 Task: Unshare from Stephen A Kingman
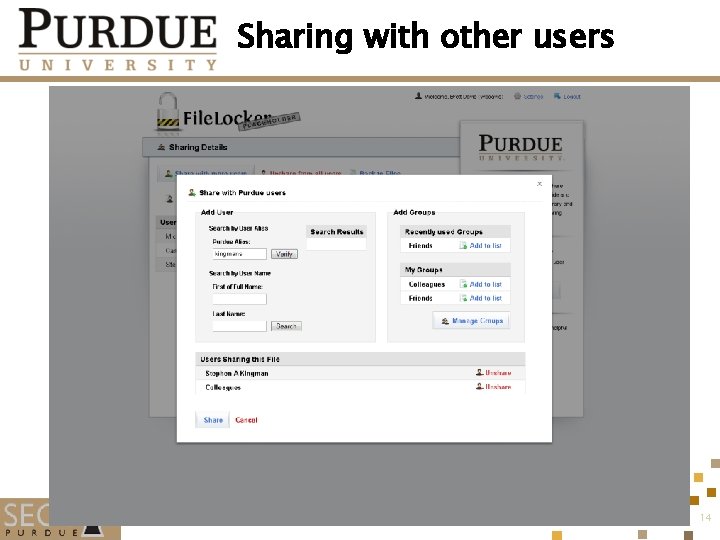pos(498,373)
